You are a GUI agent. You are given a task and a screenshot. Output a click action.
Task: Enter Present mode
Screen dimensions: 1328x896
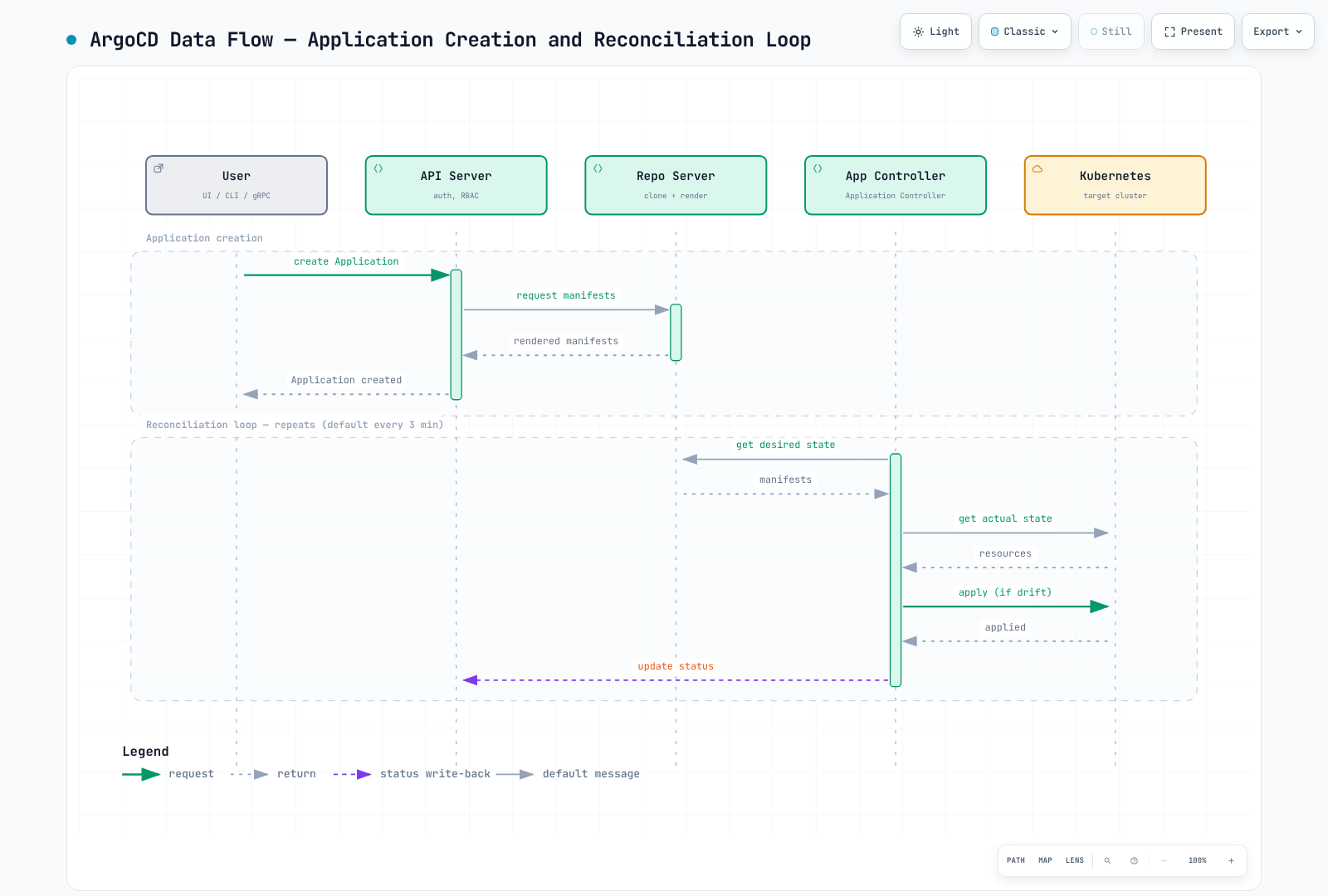click(1193, 32)
